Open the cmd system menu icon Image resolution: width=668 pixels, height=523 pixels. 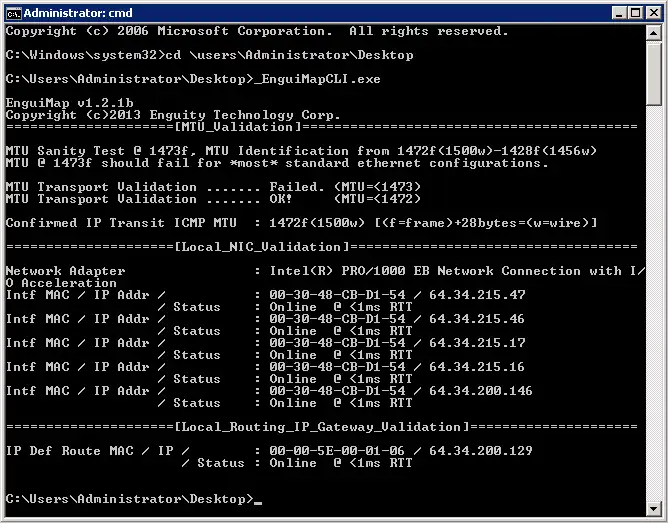pos(12,12)
